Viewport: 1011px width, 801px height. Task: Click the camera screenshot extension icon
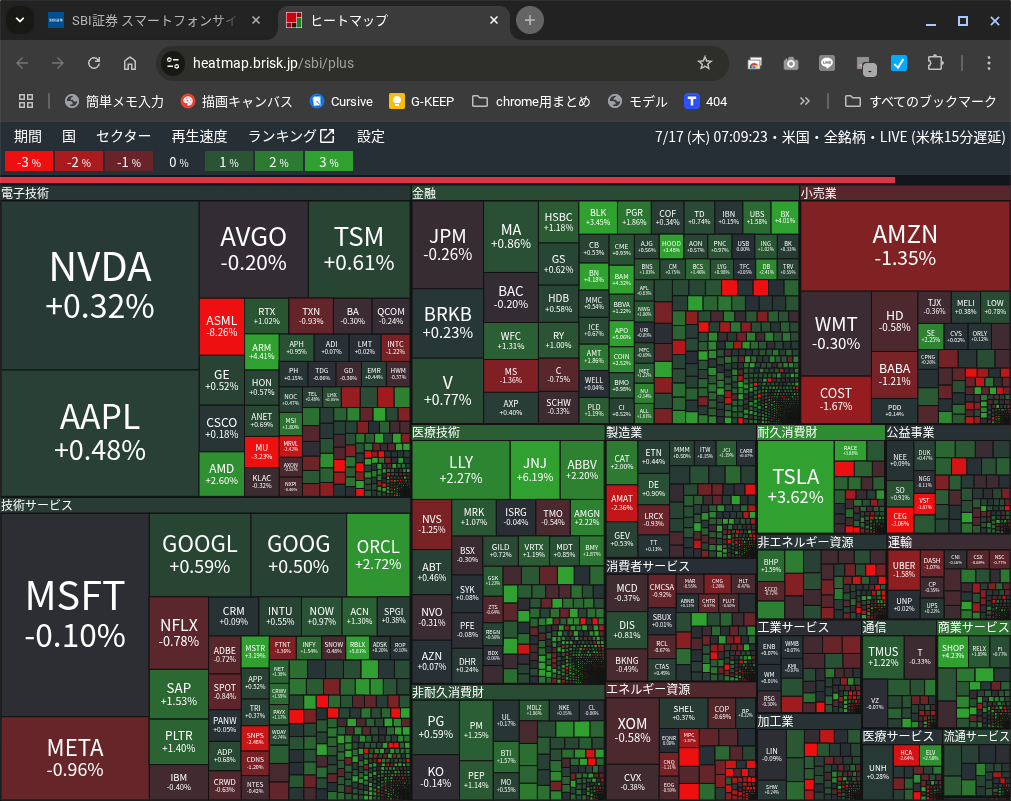(790, 63)
